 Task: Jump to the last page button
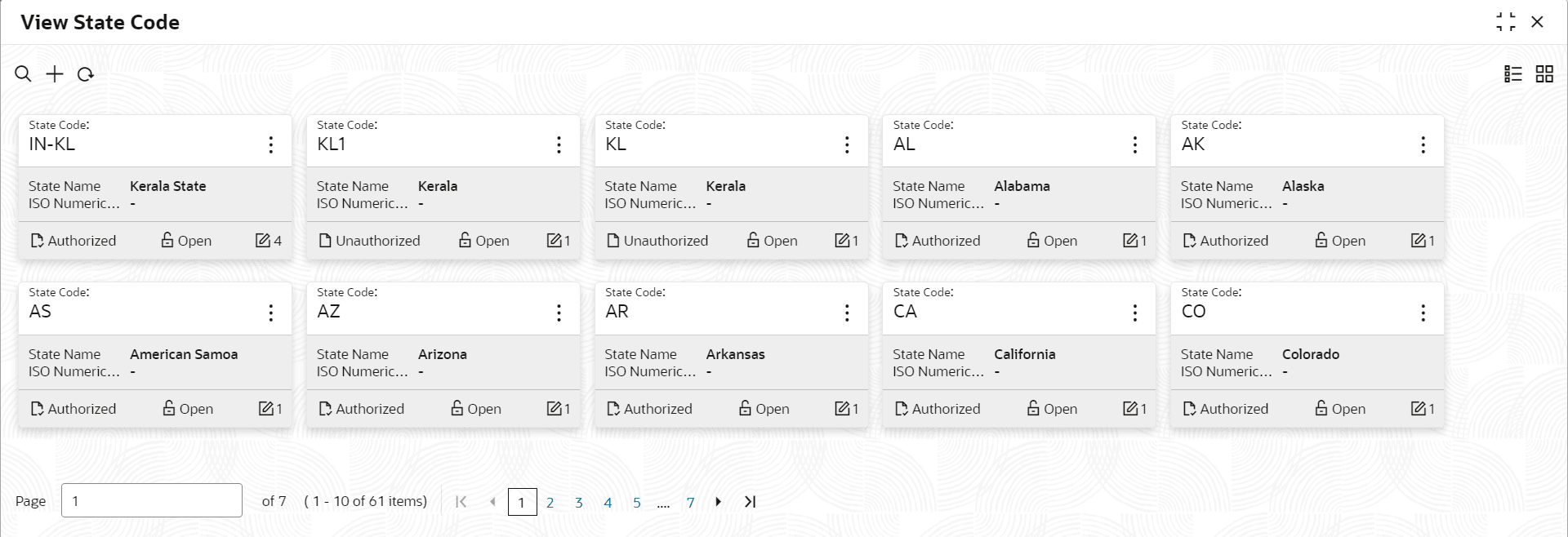pyautogui.click(x=751, y=502)
